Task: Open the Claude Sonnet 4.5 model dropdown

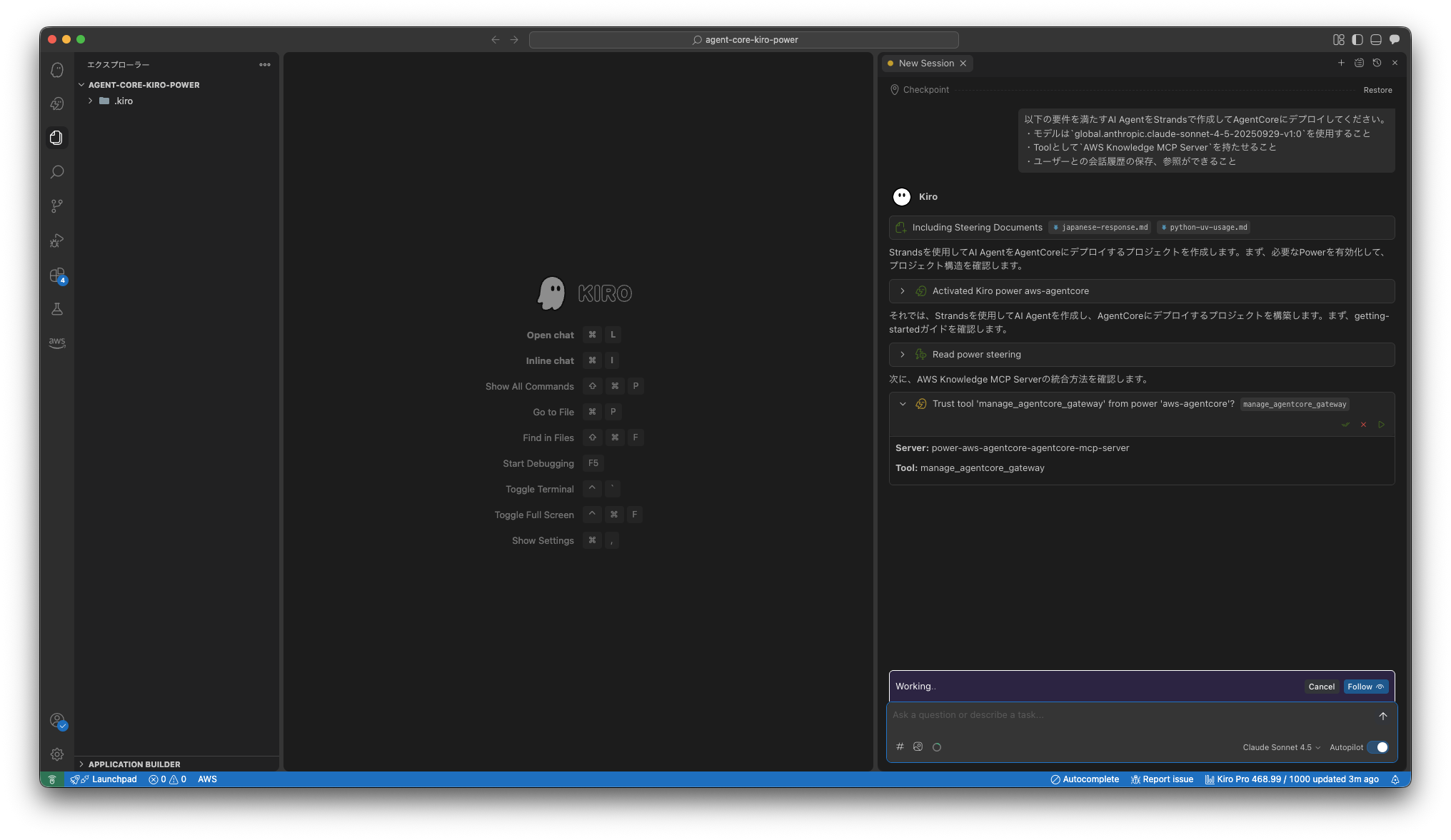Action: (1281, 747)
